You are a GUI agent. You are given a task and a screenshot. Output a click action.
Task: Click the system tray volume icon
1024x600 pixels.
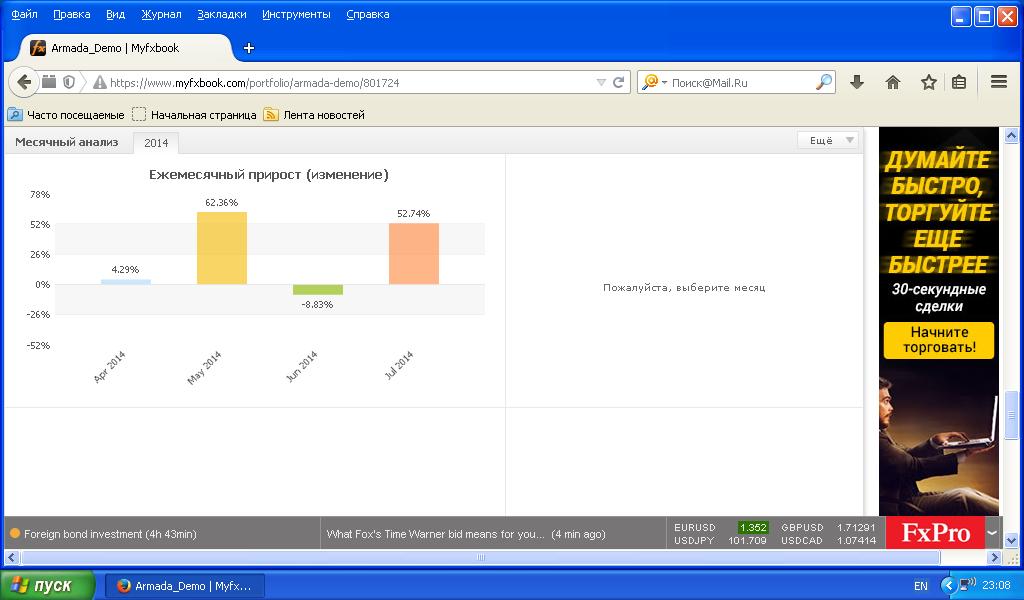[x=967, y=584]
